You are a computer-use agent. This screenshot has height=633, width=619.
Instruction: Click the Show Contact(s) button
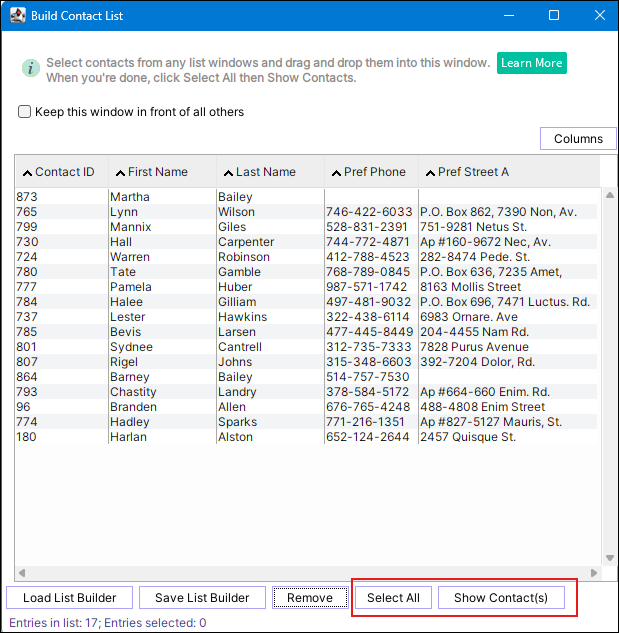[501, 598]
